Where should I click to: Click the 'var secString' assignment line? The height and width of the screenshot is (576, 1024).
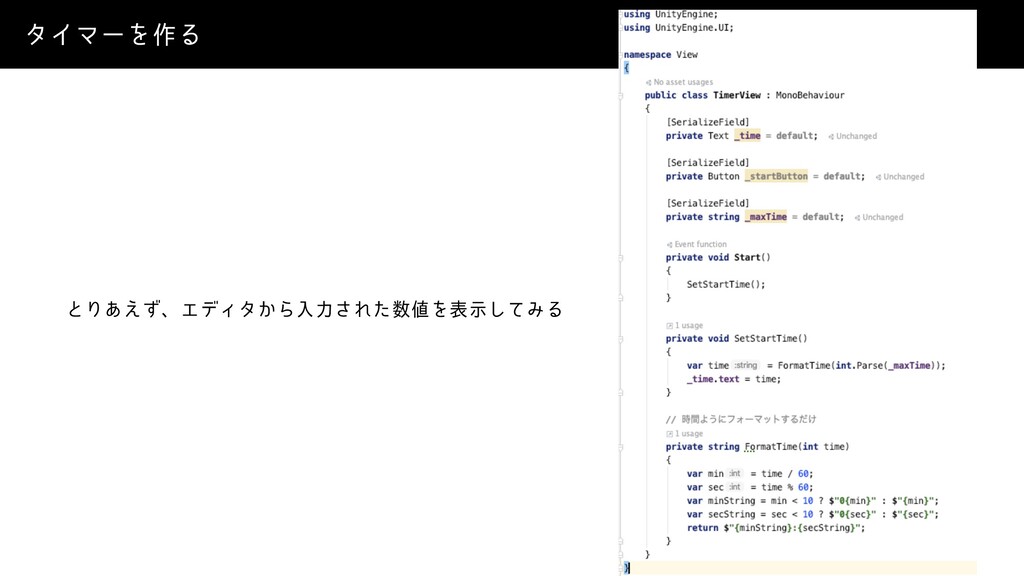pyautogui.click(x=812, y=515)
